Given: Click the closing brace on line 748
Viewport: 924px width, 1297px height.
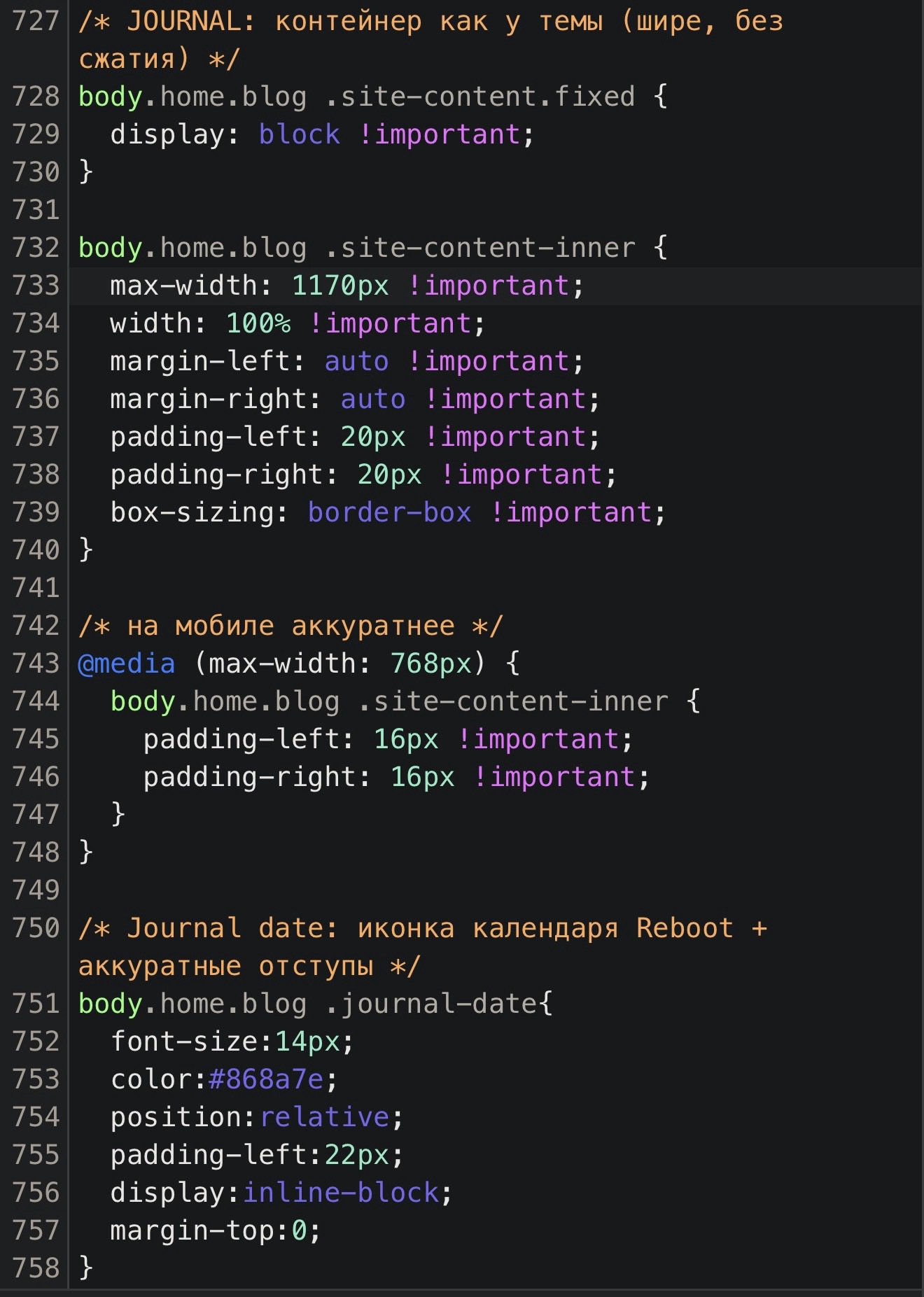Looking at the screenshot, I should pos(86,853).
